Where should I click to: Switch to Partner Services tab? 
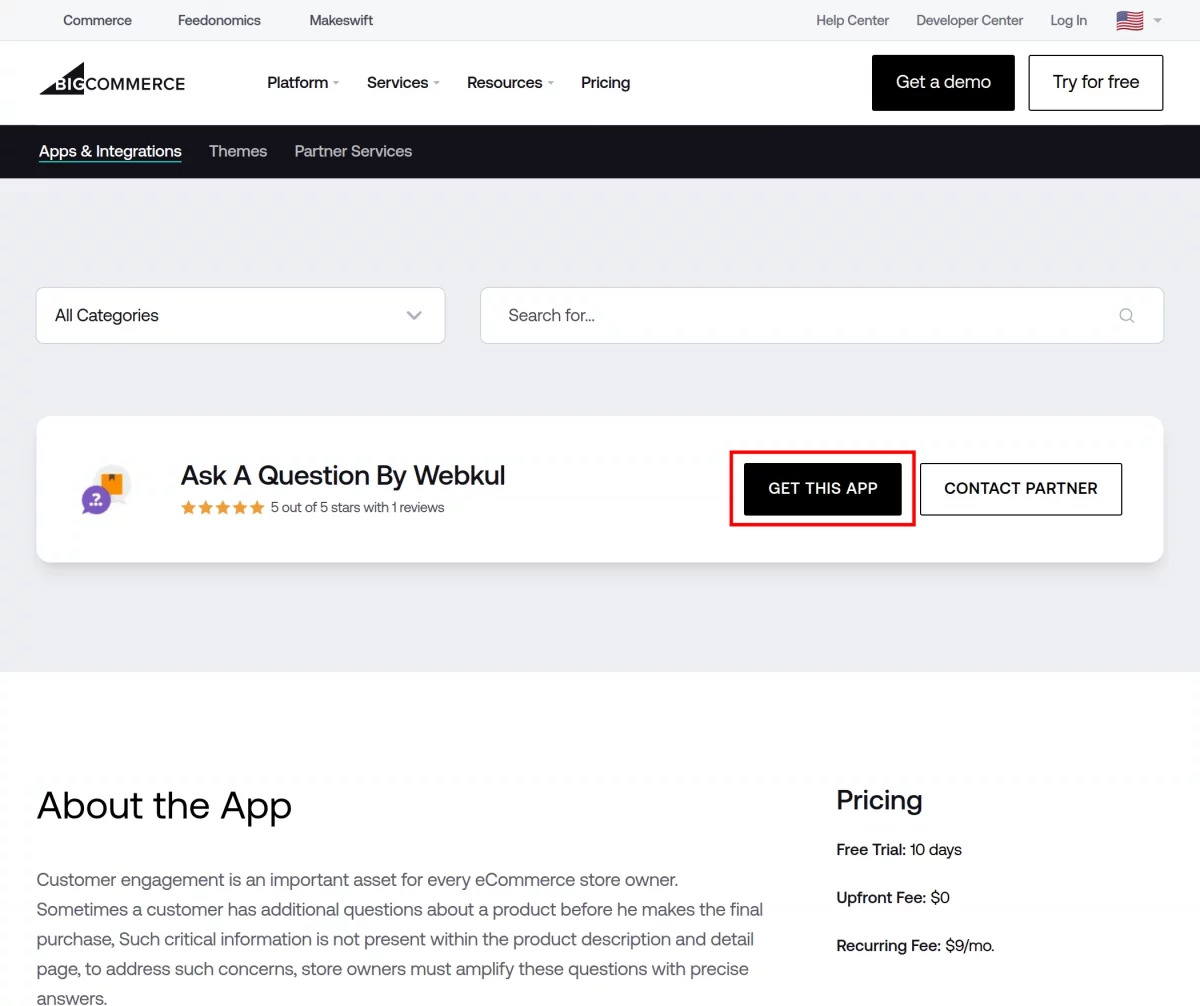click(353, 152)
